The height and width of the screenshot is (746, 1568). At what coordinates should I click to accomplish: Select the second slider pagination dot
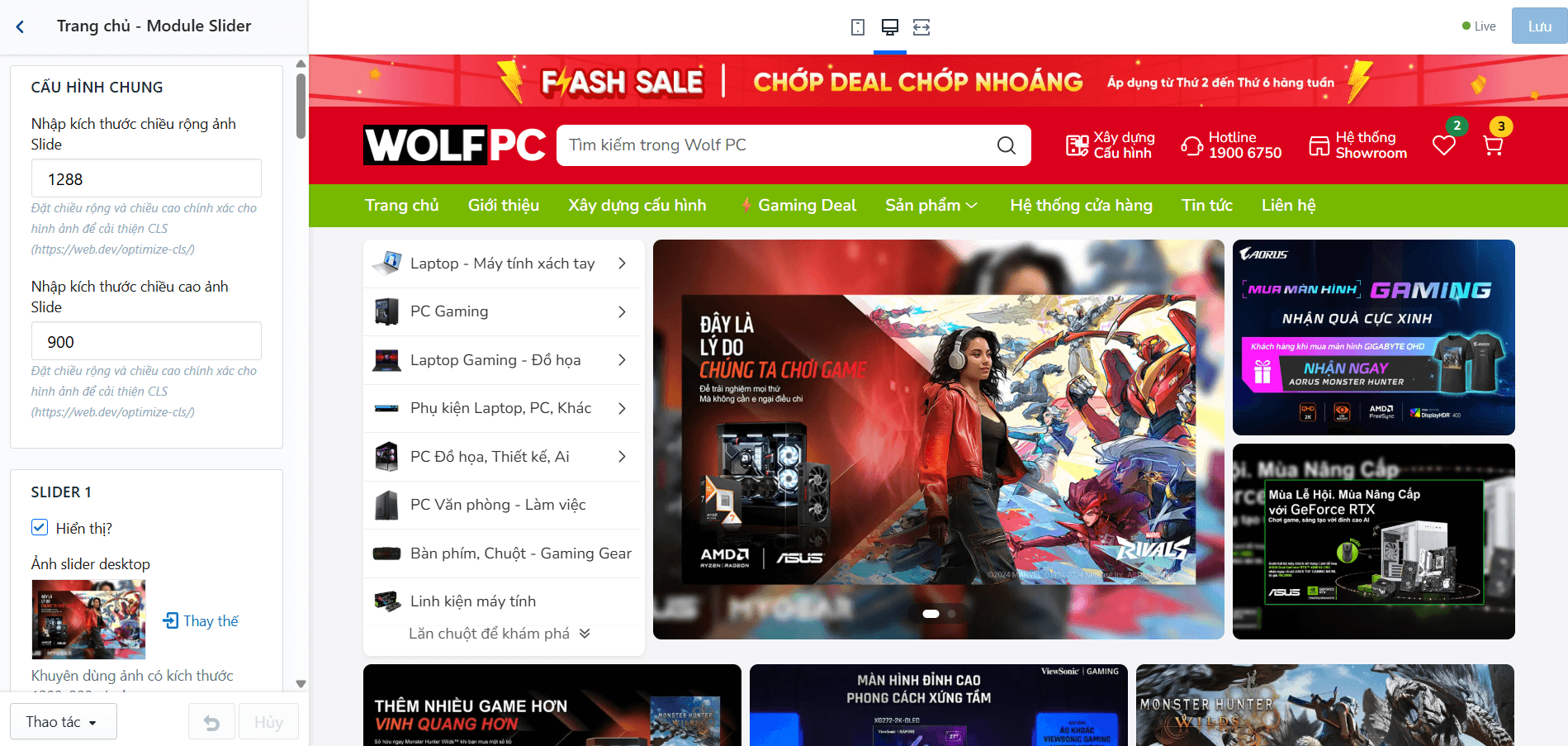coord(952,614)
